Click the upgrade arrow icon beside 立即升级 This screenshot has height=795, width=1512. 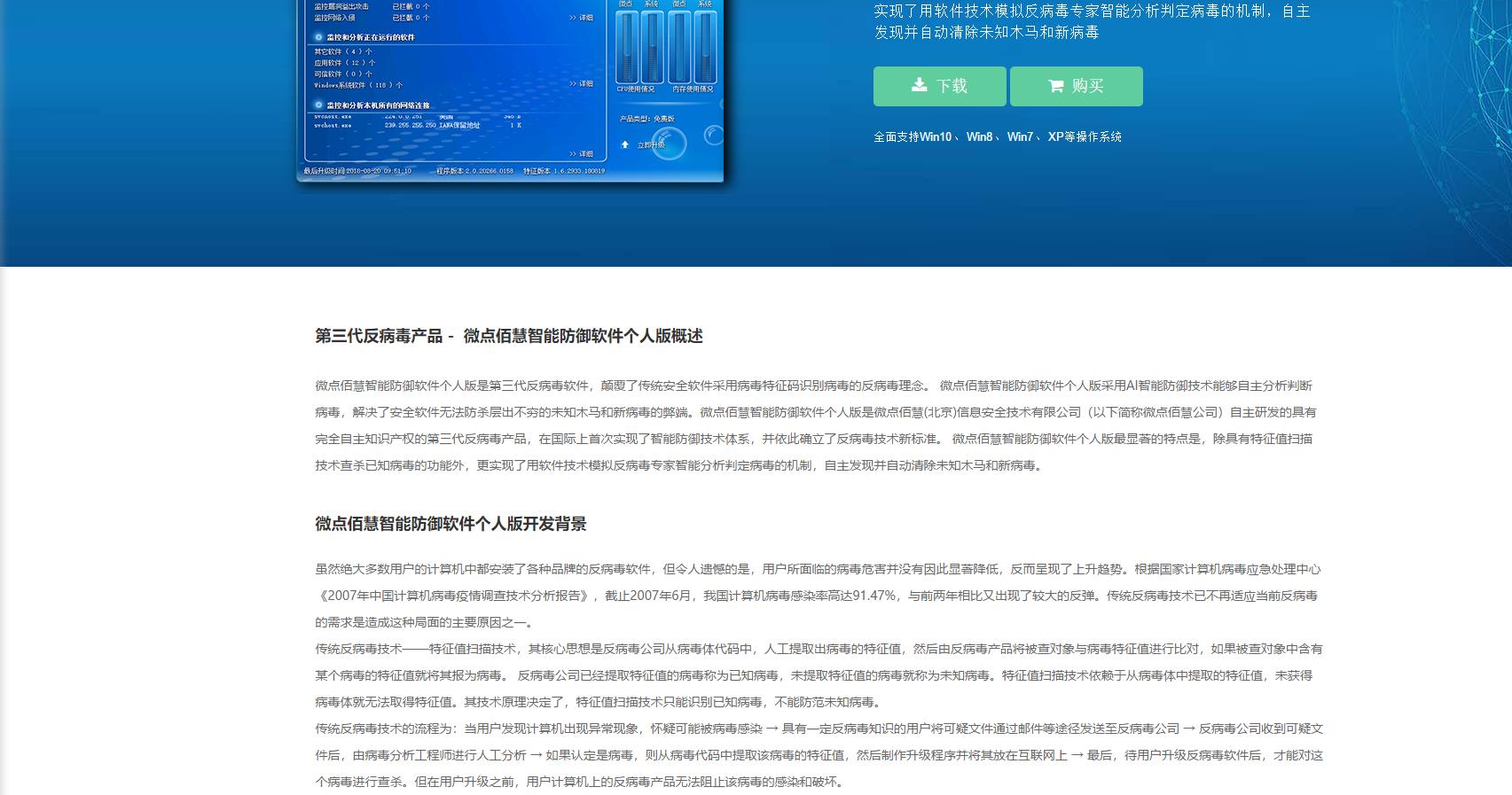point(624,144)
